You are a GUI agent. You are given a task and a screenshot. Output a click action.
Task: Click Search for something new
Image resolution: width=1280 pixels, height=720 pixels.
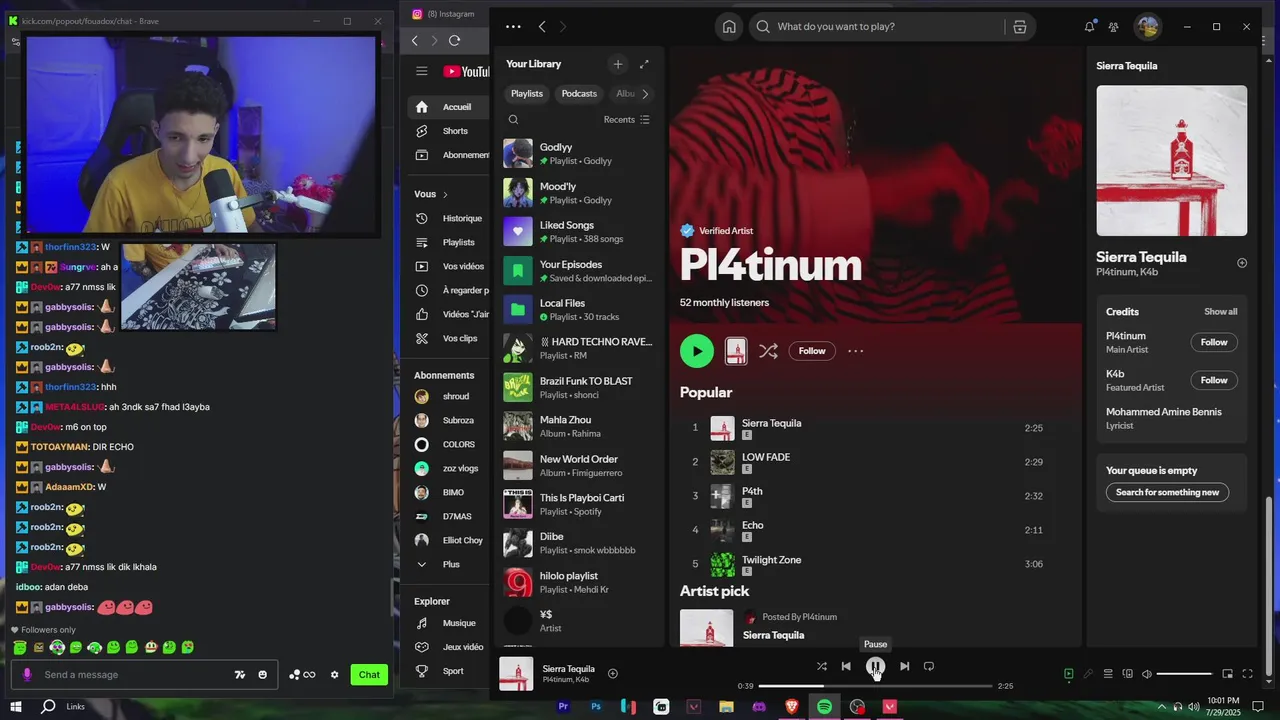1167,492
